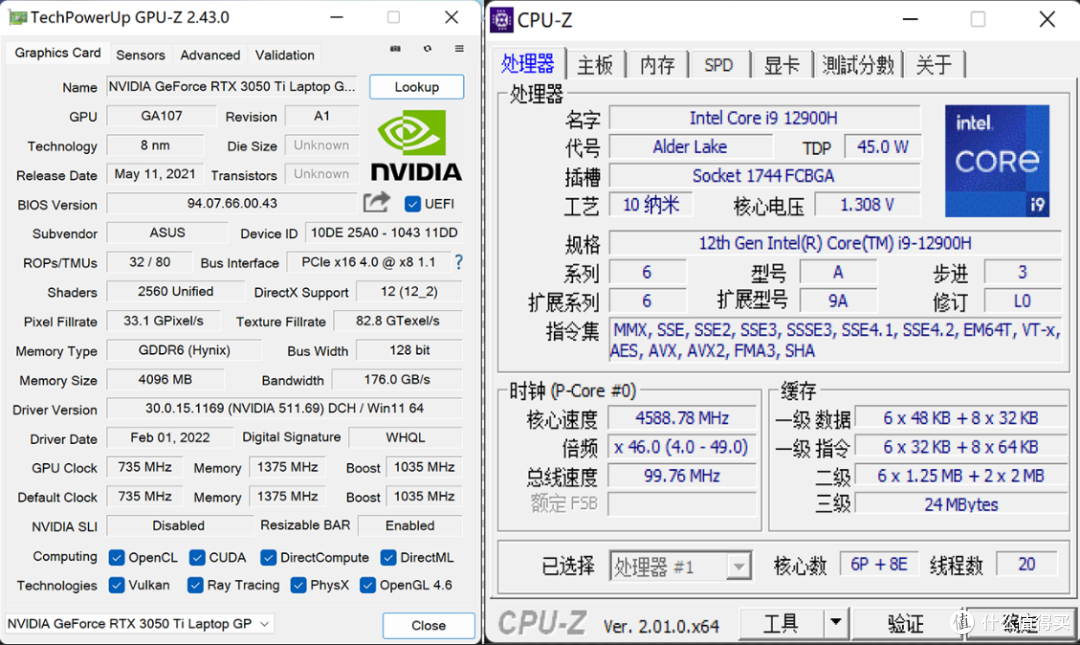Click the Feb 01, 2022 driver date
Viewport: 1080px width, 645px height.
(170, 438)
